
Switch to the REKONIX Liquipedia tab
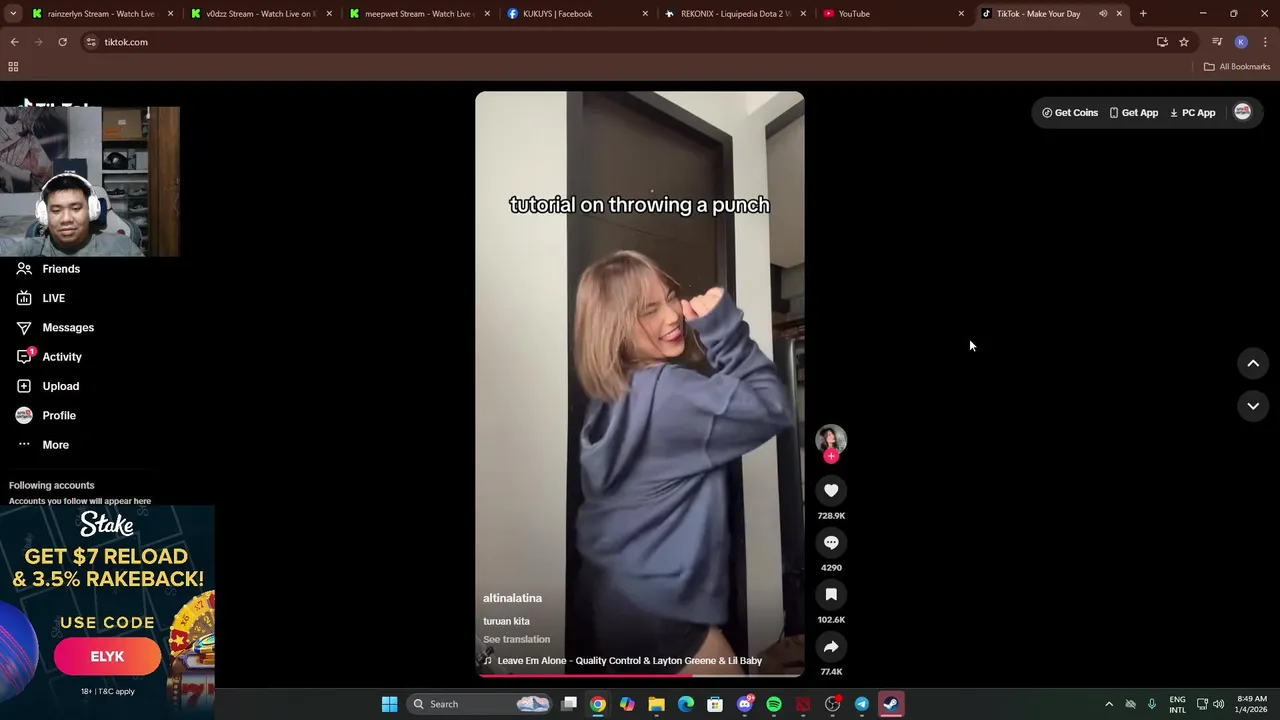point(733,14)
